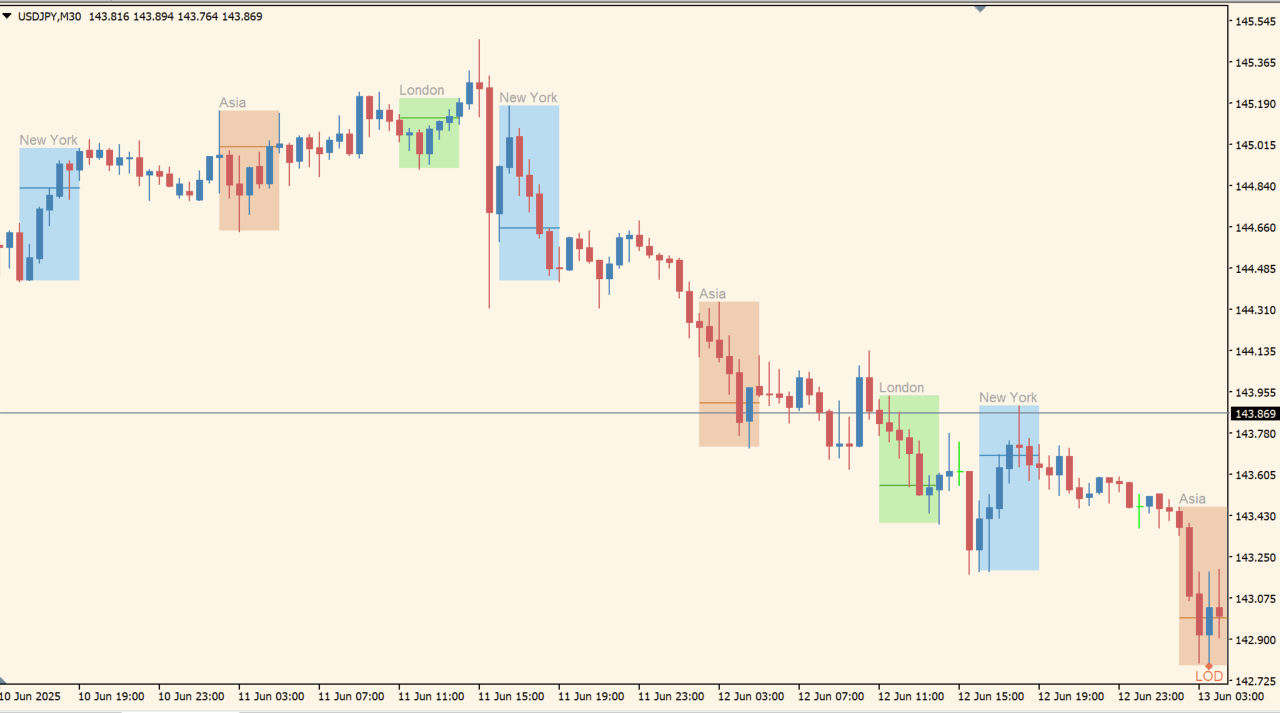Click the LOD label text
Screen dimensions: 1280x713
pyautogui.click(x=1209, y=677)
